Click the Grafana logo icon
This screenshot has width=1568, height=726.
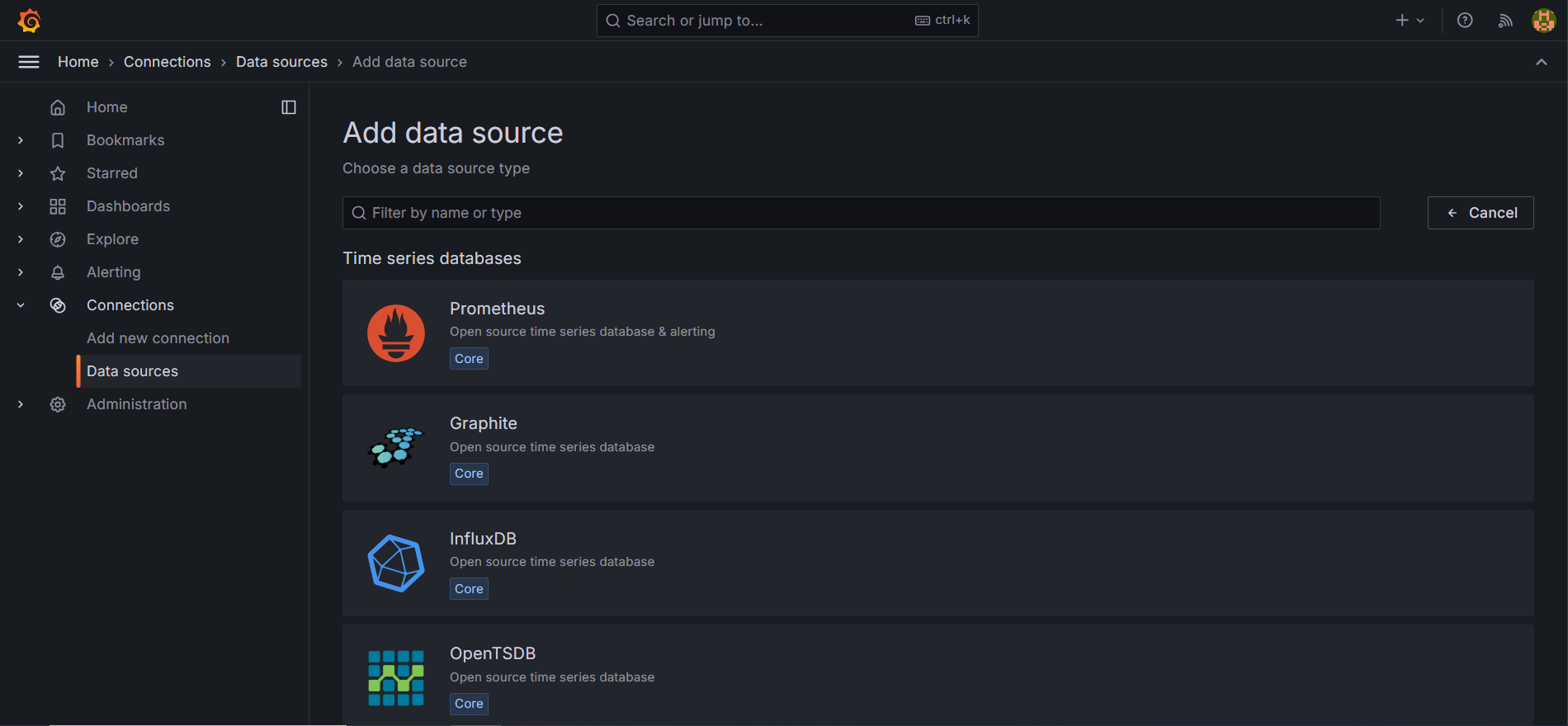pyautogui.click(x=30, y=21)
